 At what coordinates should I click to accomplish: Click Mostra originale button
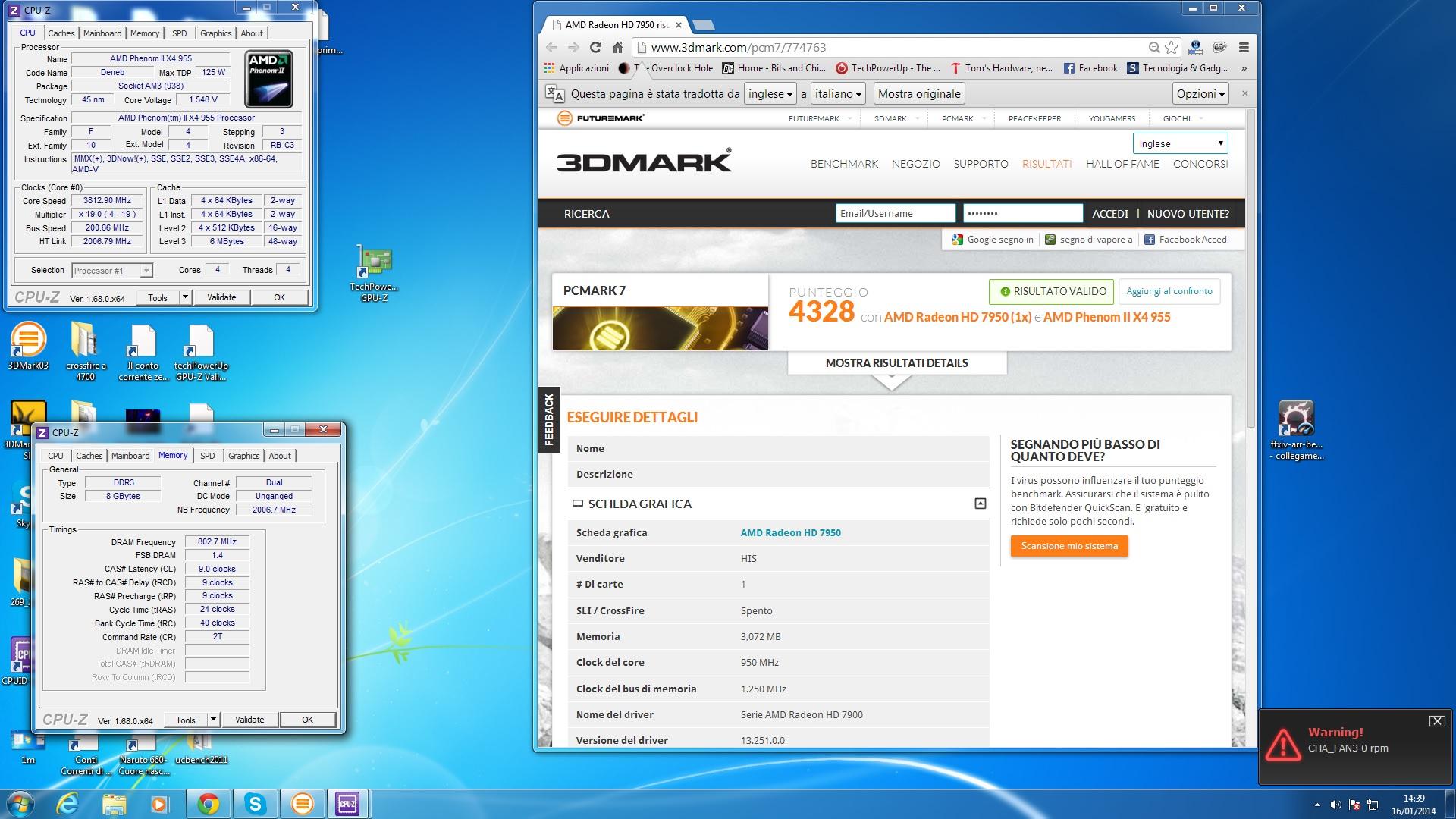tap(919, 94)
